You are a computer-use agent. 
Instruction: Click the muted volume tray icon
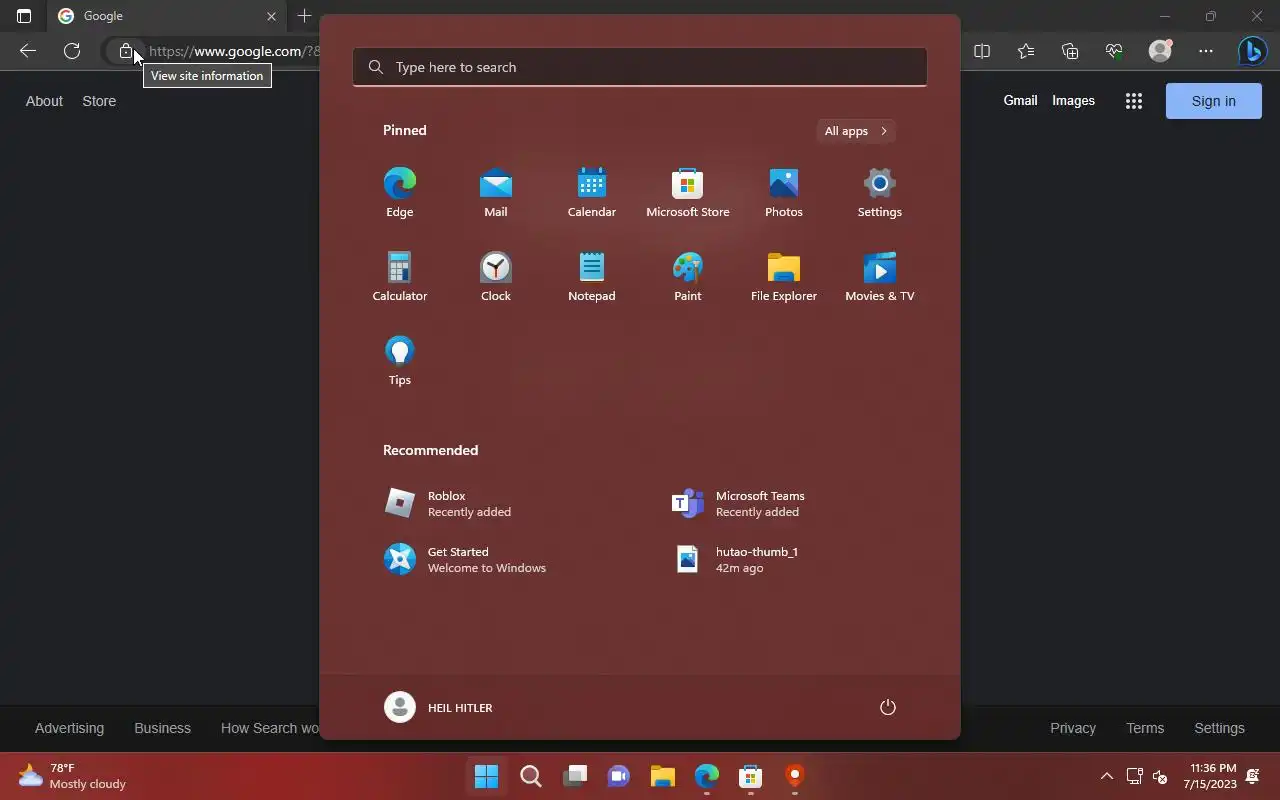click(1160, 776)
